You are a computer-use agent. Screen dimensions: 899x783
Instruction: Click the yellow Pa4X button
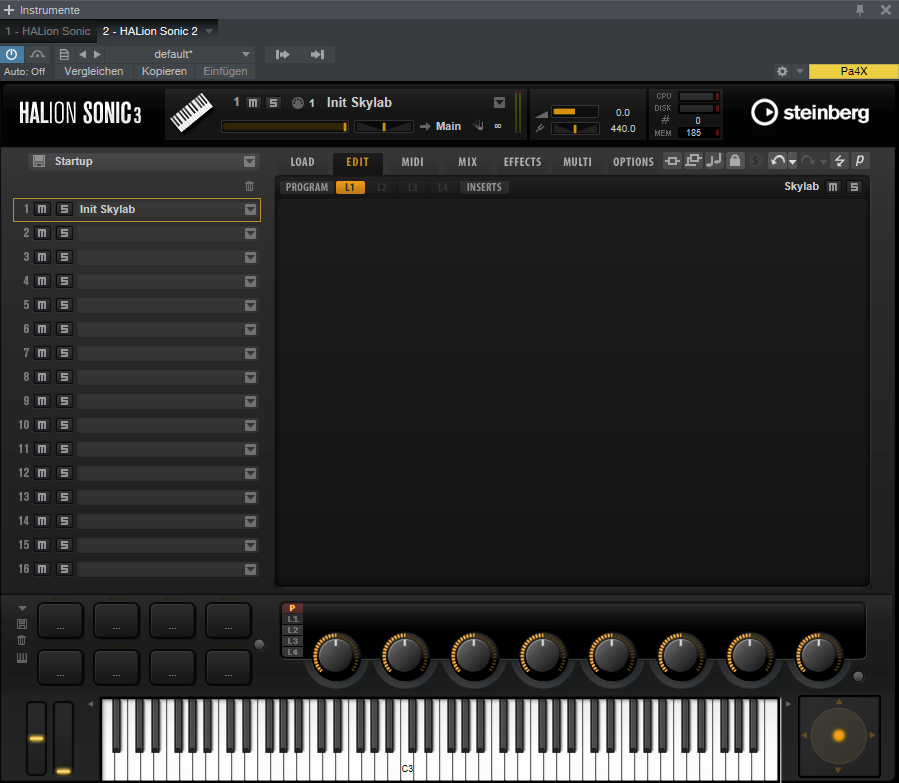point(853,71)
